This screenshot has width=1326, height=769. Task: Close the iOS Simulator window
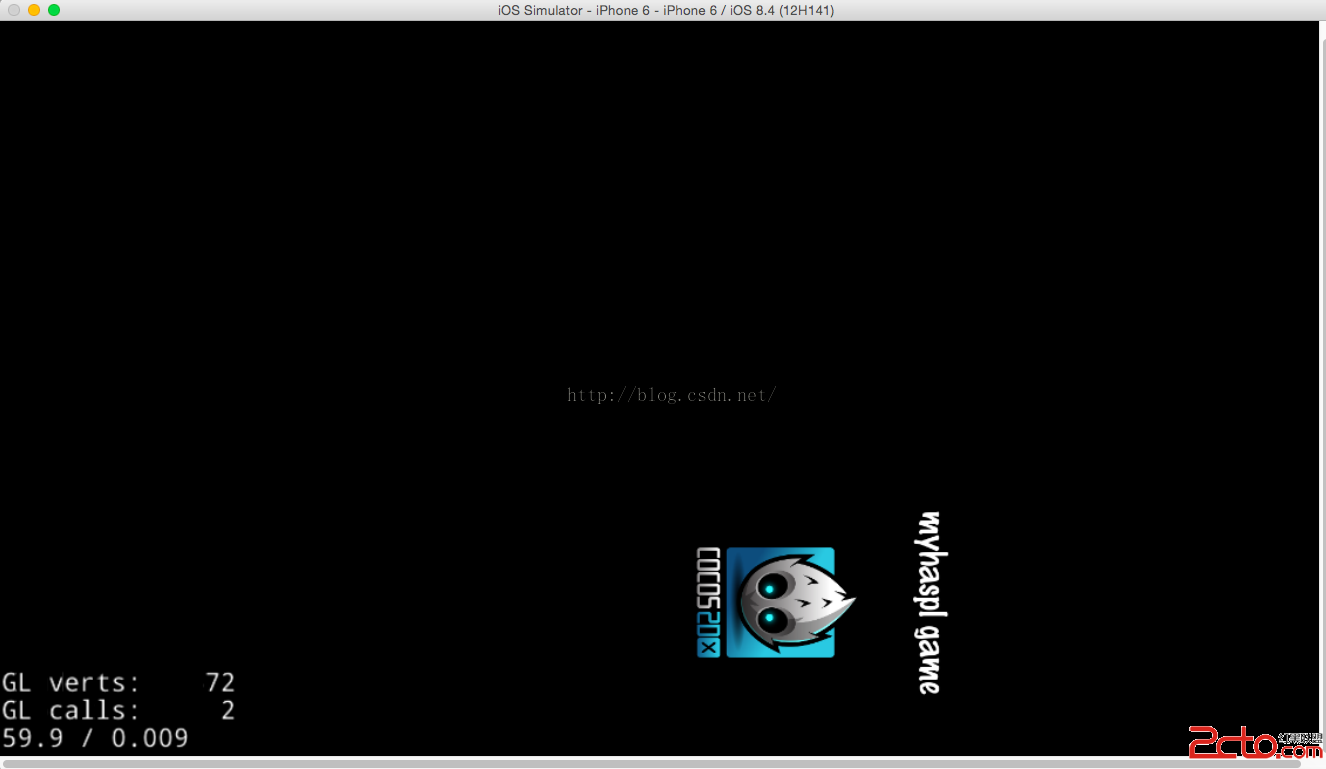click(14, 10)
